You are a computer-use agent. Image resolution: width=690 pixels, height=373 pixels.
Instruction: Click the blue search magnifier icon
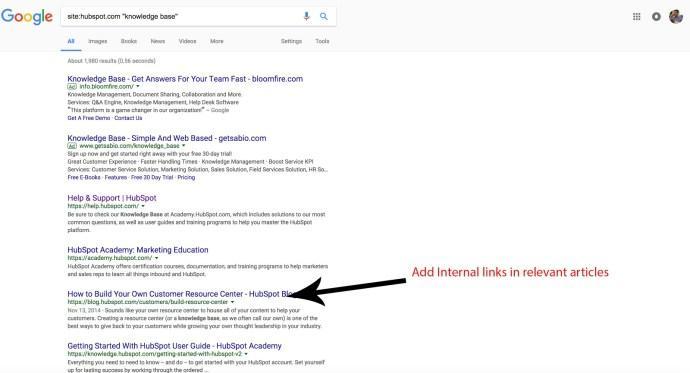(x=324, y=16)
